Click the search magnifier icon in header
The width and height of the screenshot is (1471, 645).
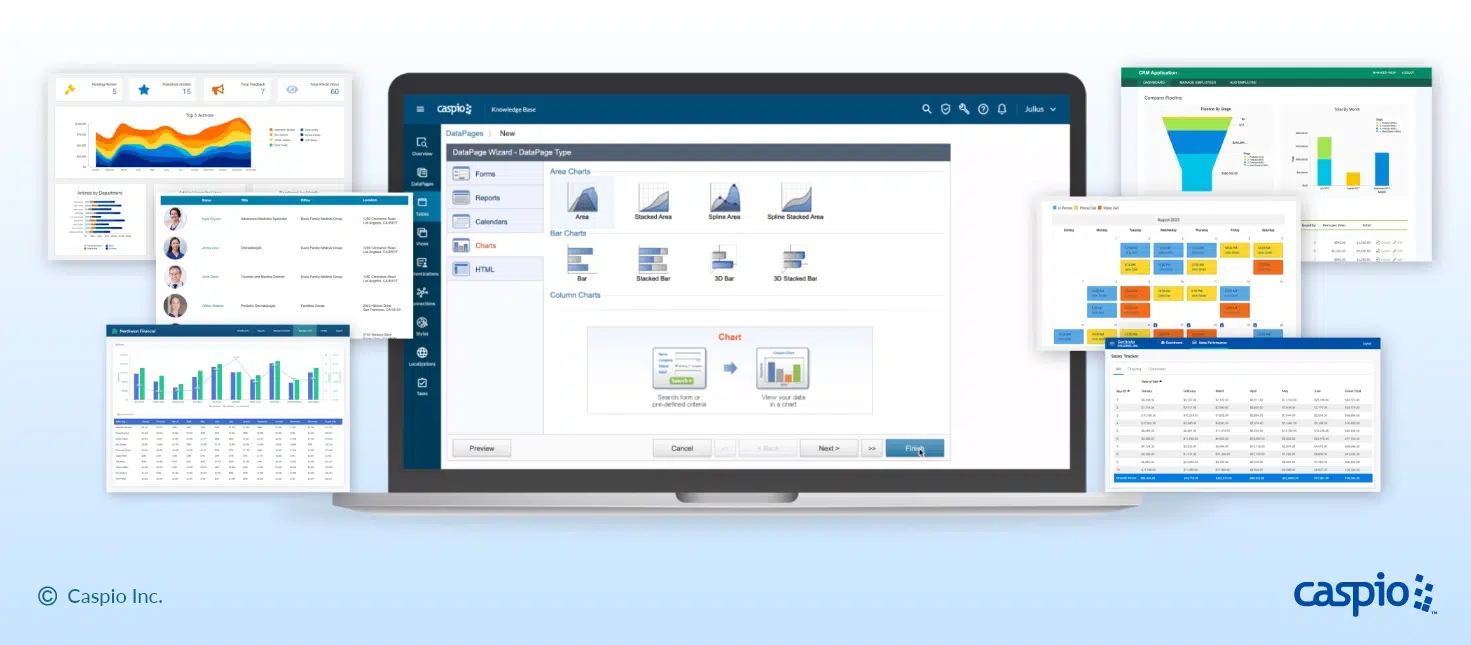click(x=927, y=109)
